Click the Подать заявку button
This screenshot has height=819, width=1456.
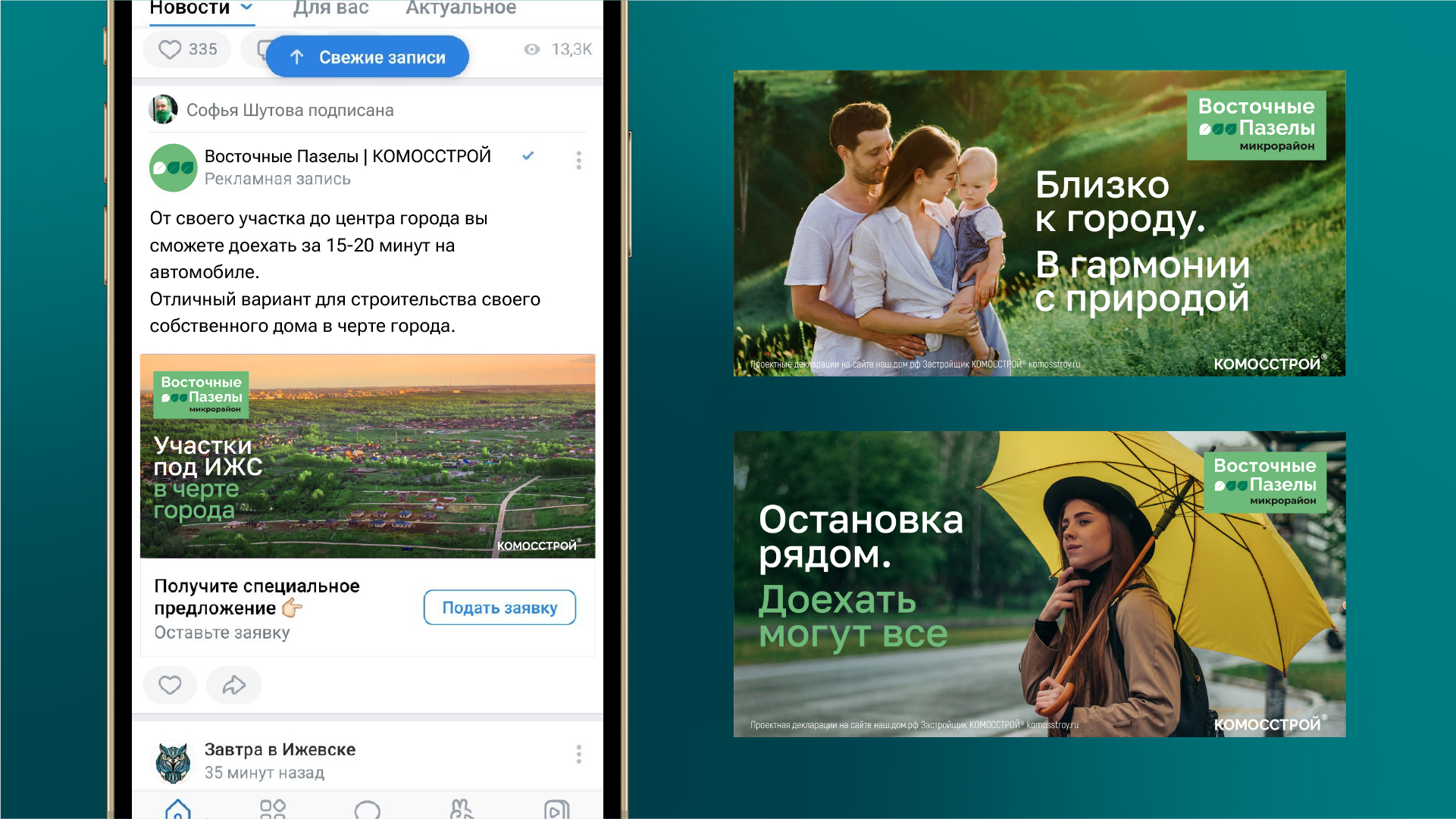point(499,608)
